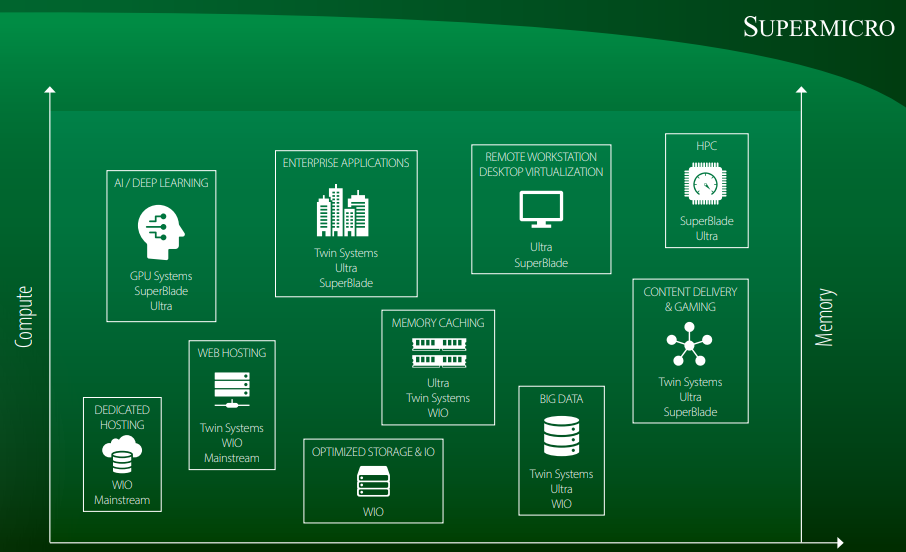Viewport: 906px width, 552px height.
Task: Select the HPC processor chip icon
Action: click(x=706, y=187)
